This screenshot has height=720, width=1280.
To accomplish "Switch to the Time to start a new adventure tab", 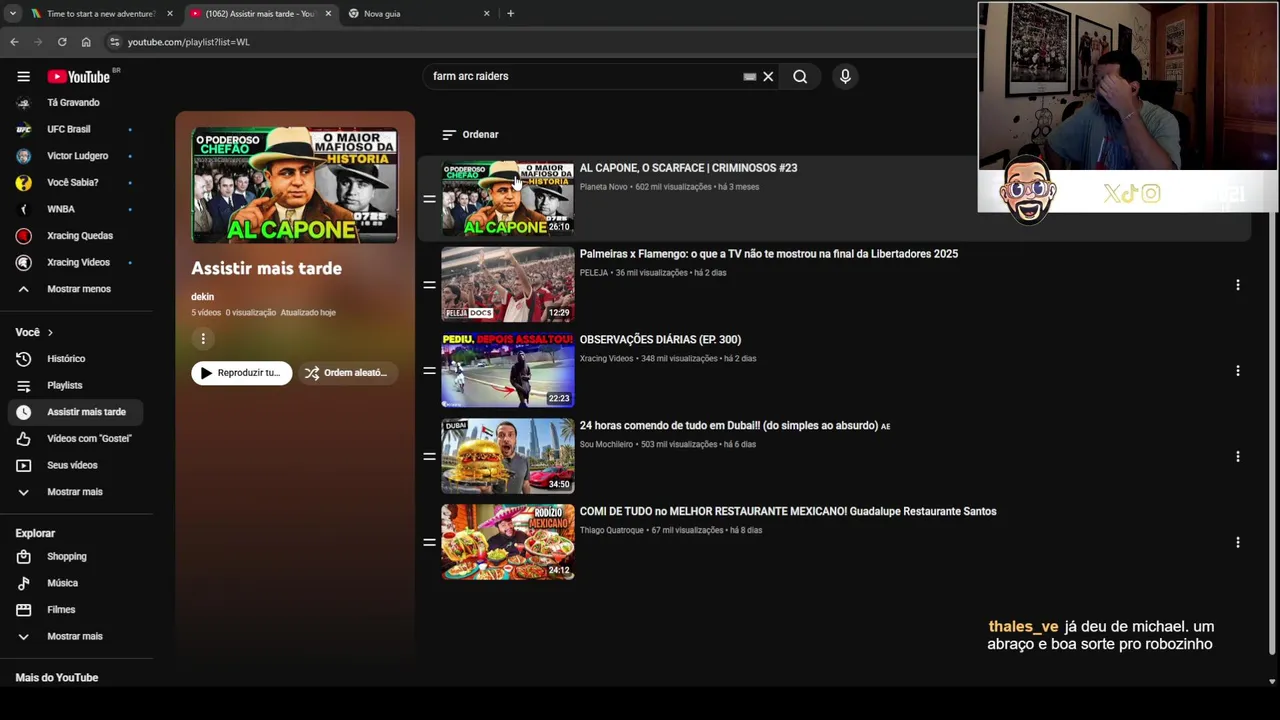I will [x=100, y=13].
